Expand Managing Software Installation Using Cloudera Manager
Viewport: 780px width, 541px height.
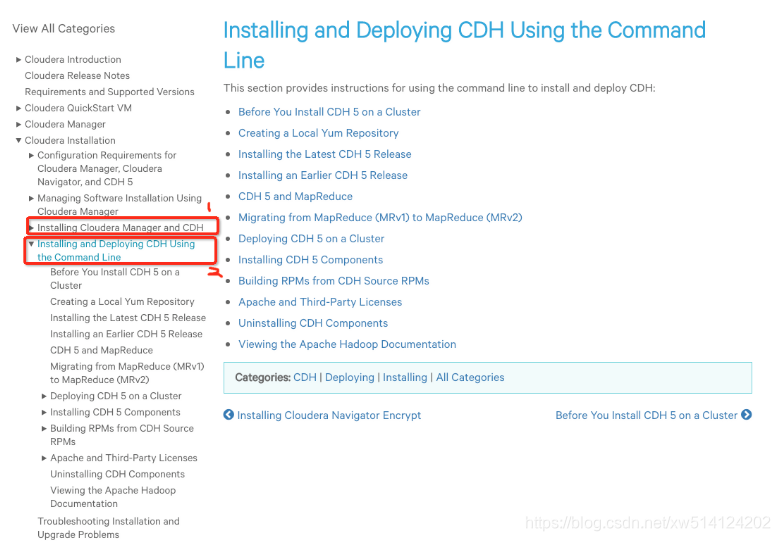pyautogui.click(x=31, y=198)
